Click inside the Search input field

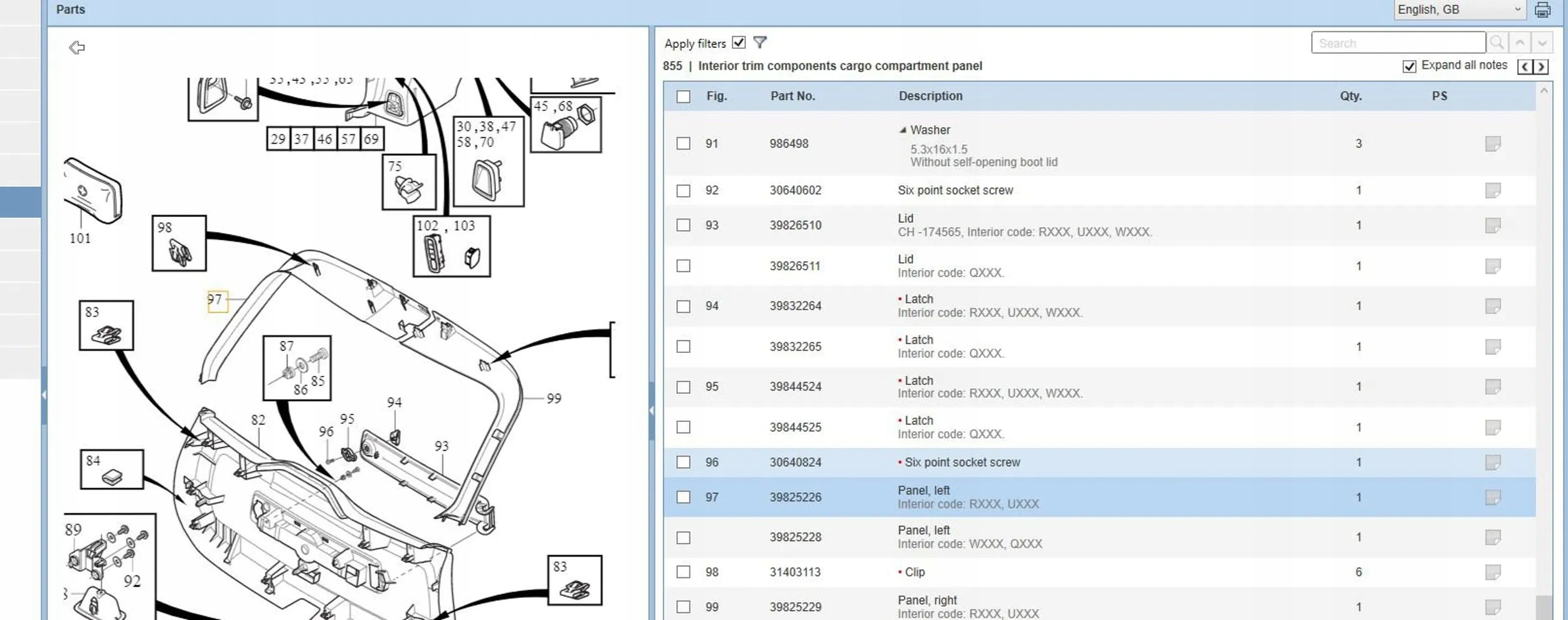click(1398, 43)
